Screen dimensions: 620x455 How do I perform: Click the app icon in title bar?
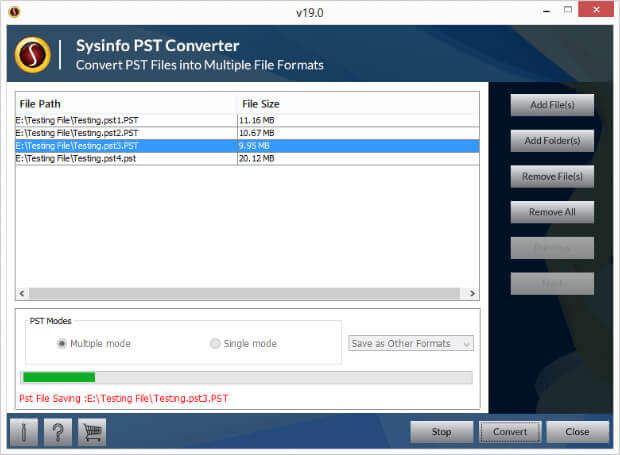pos(14,12)
